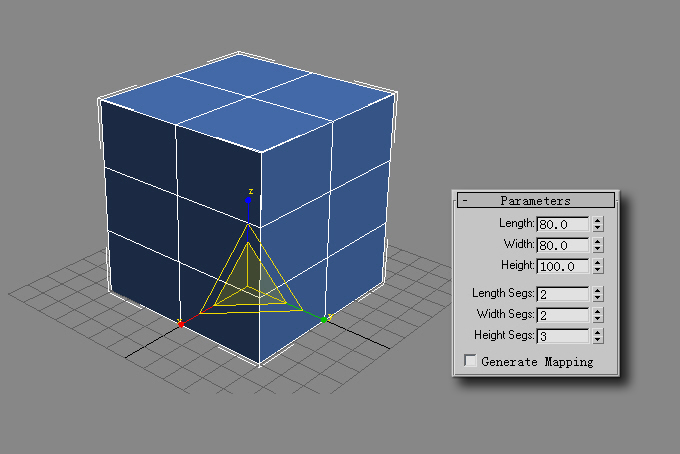Click the Width spinner arrows
Viewport: 680px width, 454px height.
click(598, 245)
